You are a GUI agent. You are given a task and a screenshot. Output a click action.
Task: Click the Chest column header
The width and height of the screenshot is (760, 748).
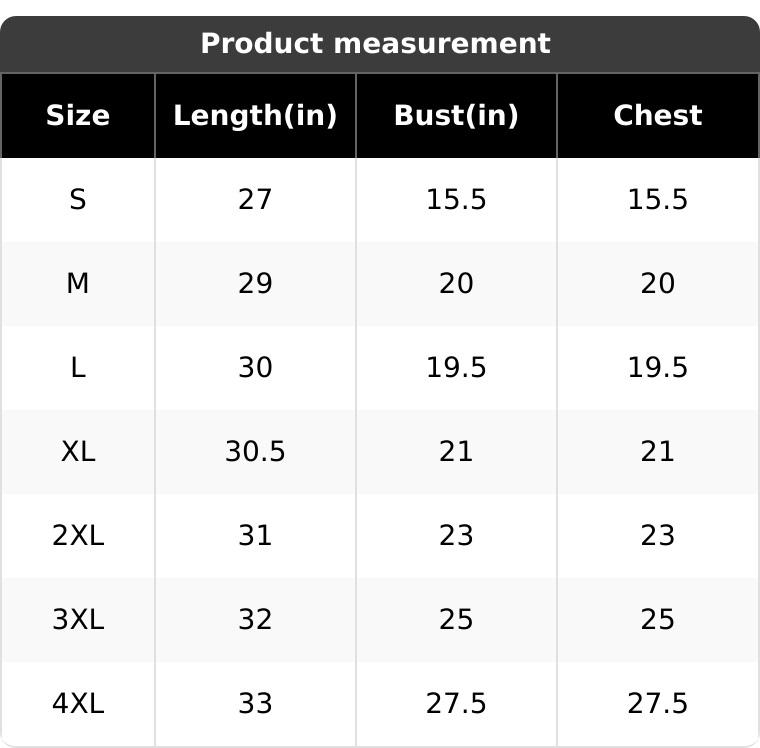click(x=657, y=116)
